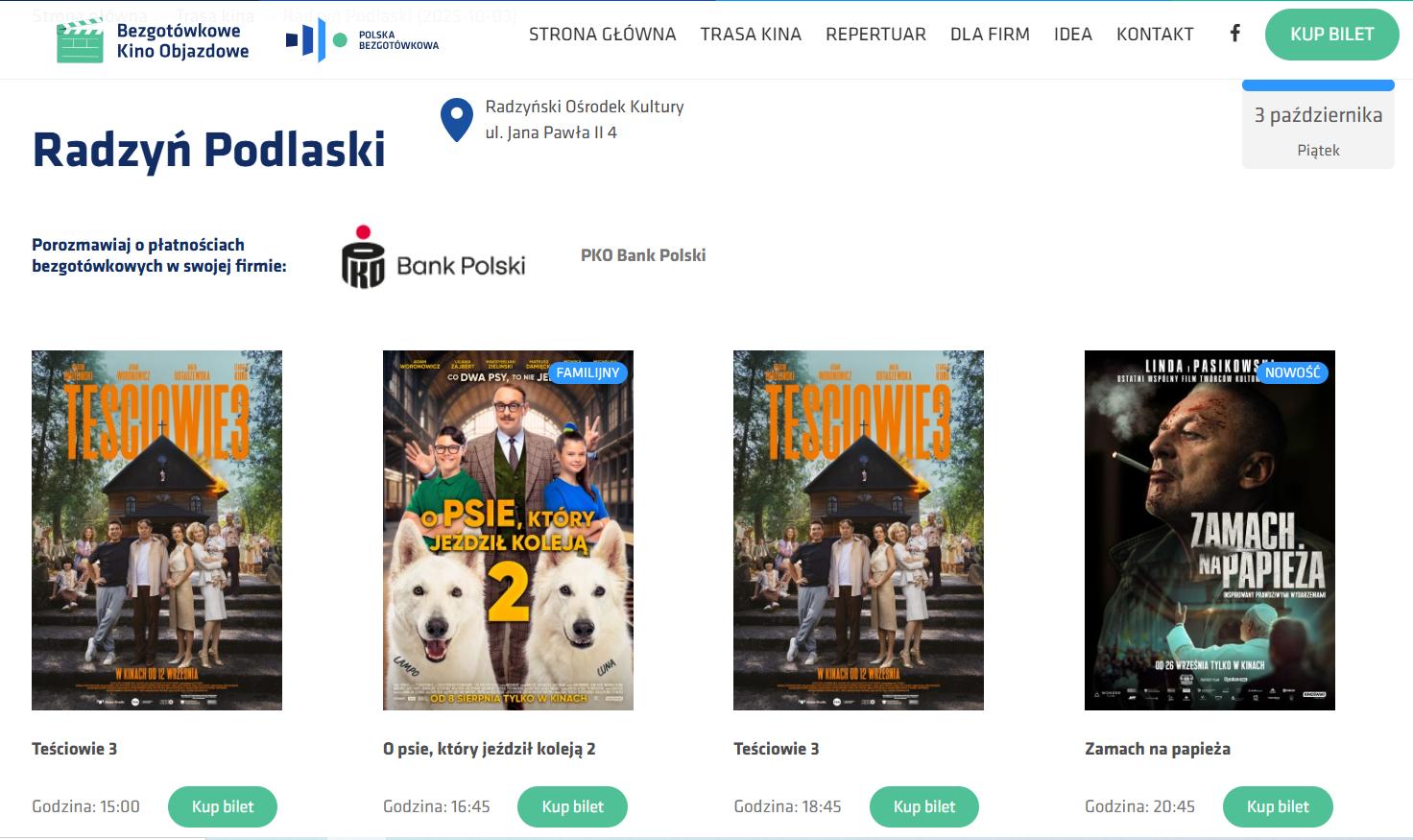Buy a ticket for O psie at 16:45

click(x=573, y=806)
